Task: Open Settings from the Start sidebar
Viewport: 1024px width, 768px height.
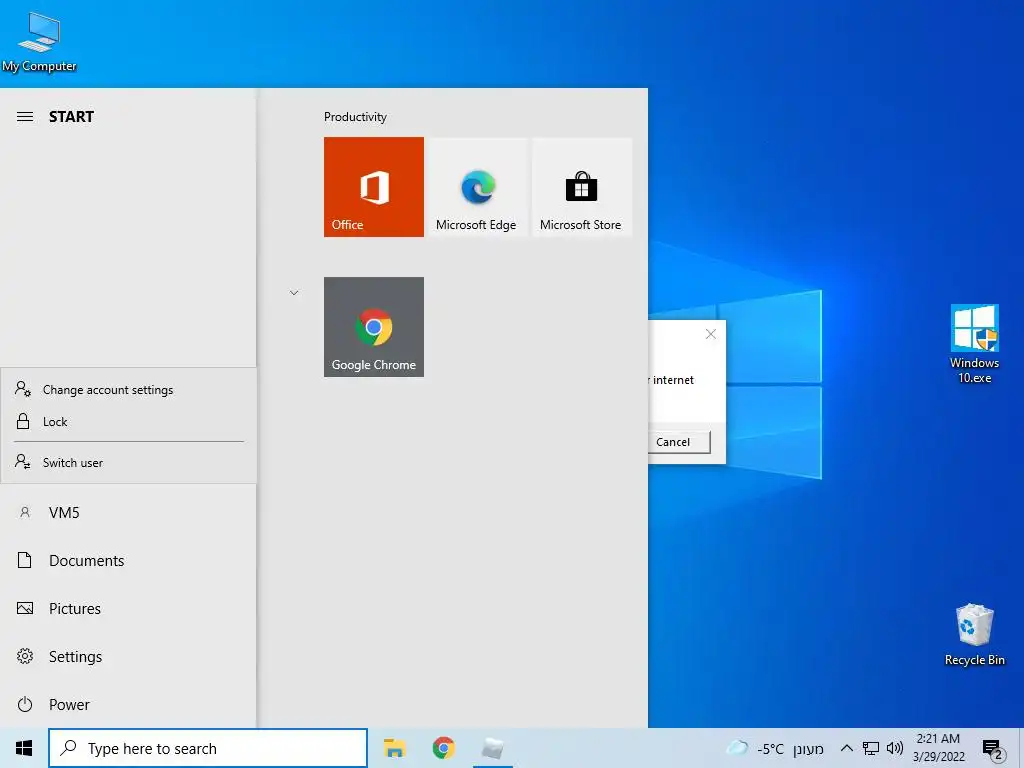Action: pos(128,656)
